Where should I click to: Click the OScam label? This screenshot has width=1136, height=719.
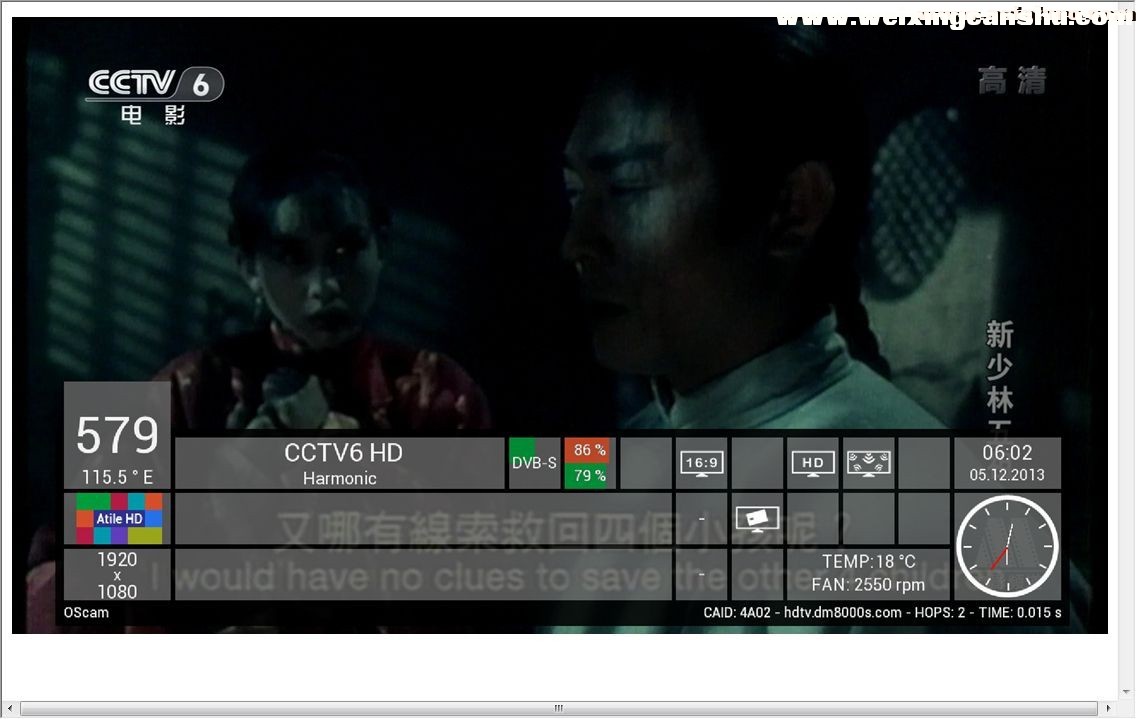[86, 612]
